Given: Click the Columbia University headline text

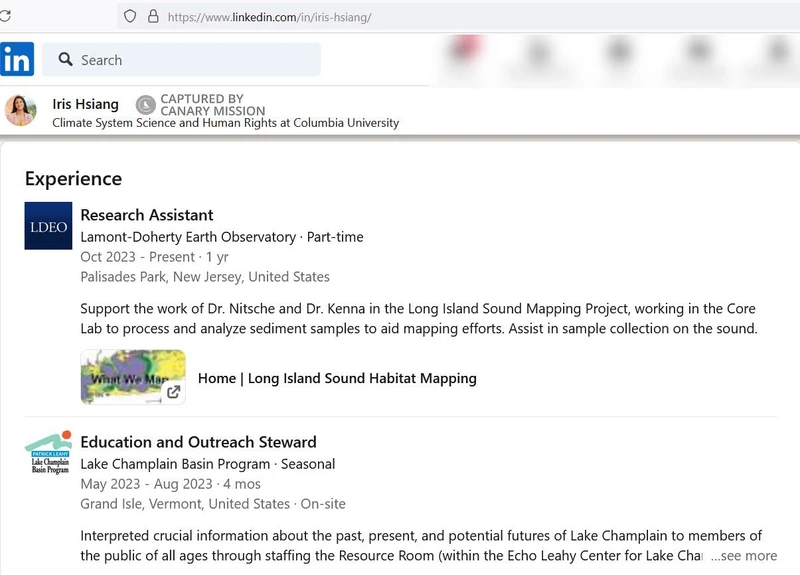Looking at the screenshot, I should click(226, 123).
